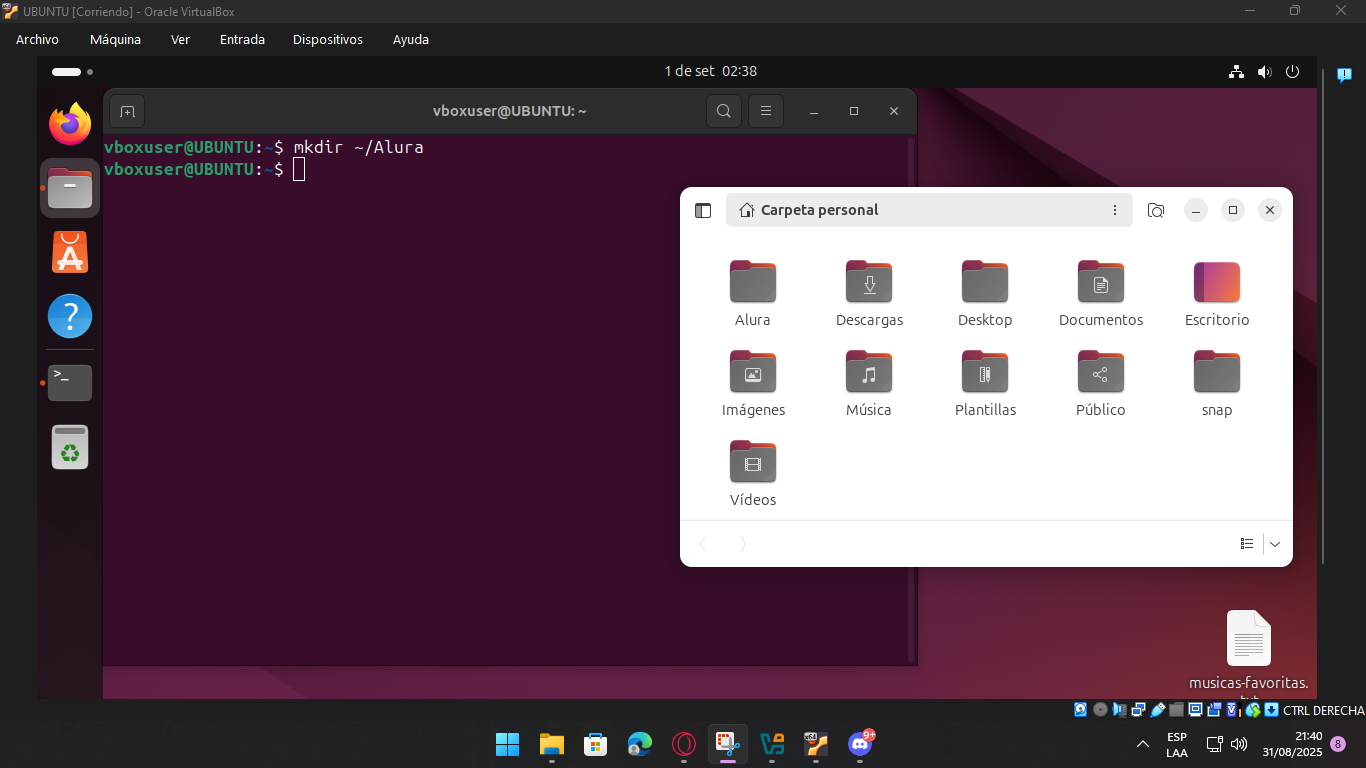Open the VirtualBox Ver menu
Image resolution: width=1366 pixels, height=768 pixels.
pos(180,40)
